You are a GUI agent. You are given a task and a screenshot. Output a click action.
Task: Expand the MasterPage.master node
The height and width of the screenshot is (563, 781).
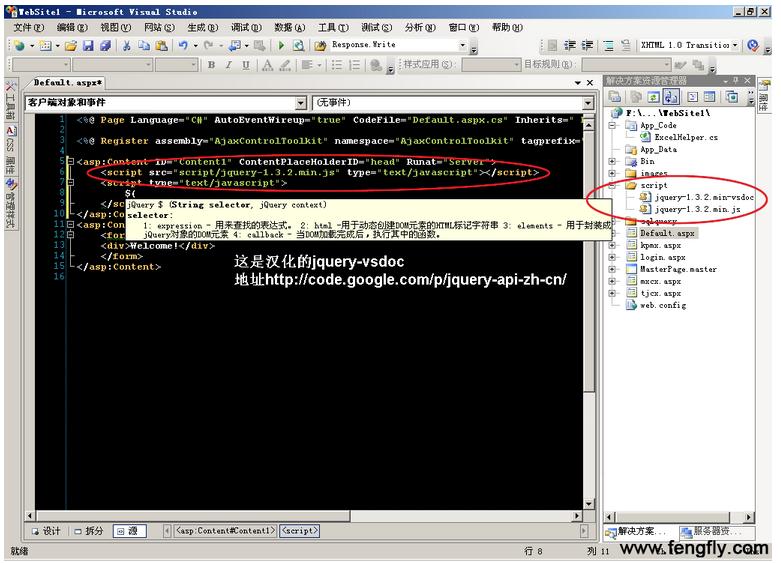coord(612,269)
